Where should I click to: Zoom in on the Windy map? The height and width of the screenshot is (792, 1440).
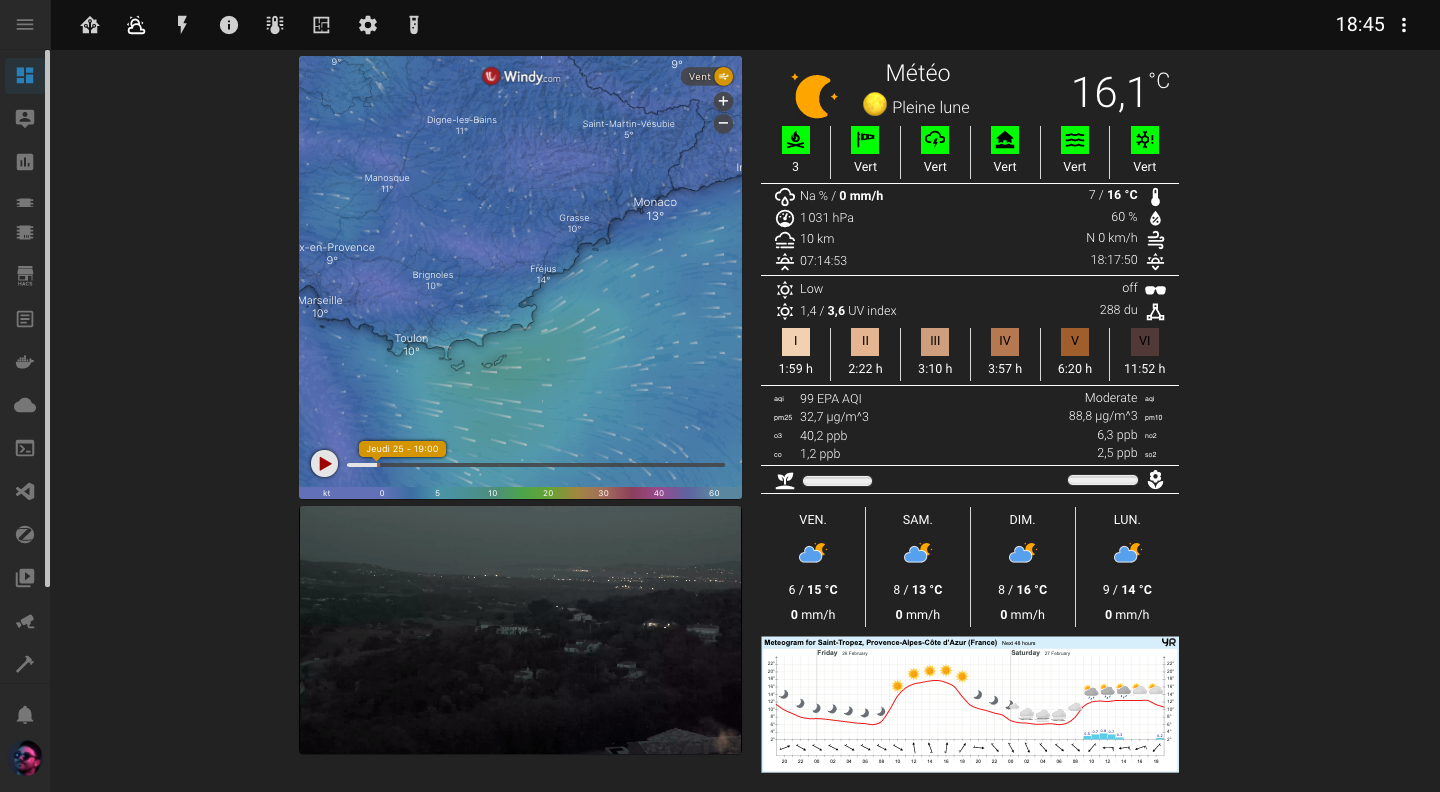click(723, 101)
